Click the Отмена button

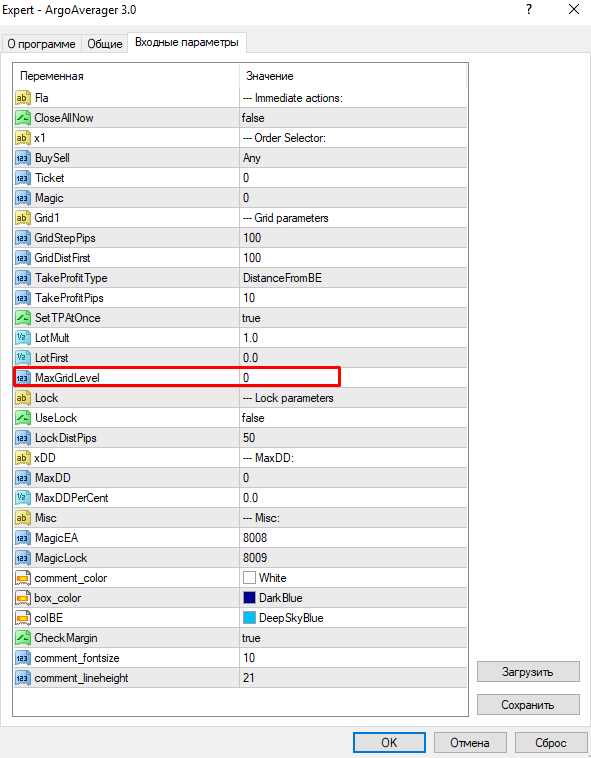coord(470,743)
